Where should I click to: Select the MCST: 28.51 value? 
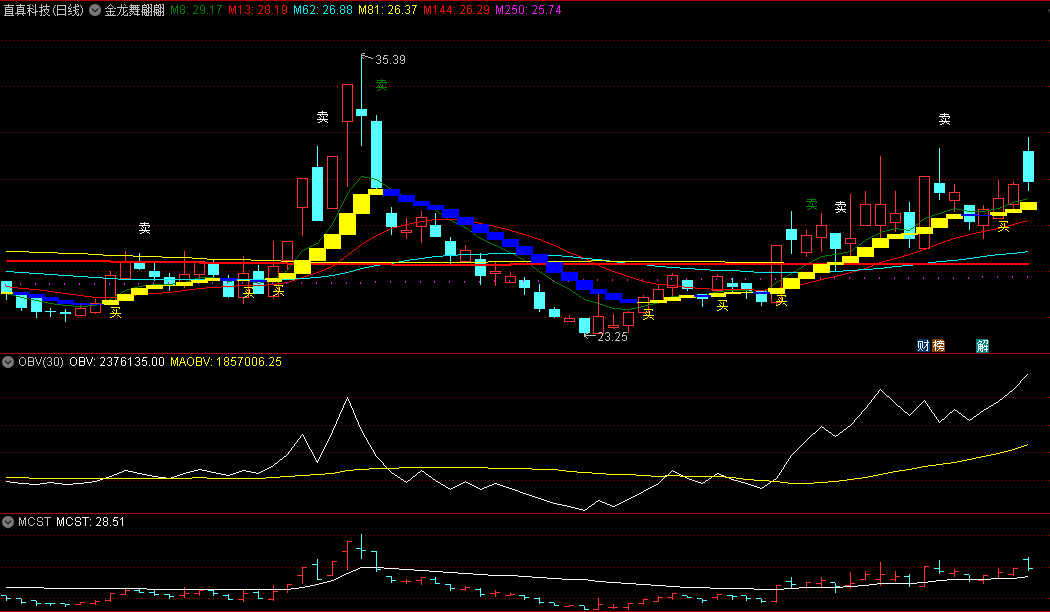(x=90, y=522)
